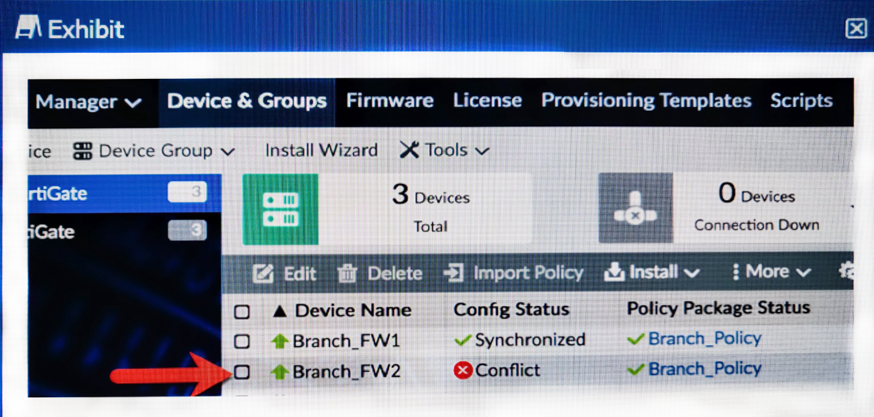Click the Tools wrench icon
This screenshot has height=417, width=874.
410,150
